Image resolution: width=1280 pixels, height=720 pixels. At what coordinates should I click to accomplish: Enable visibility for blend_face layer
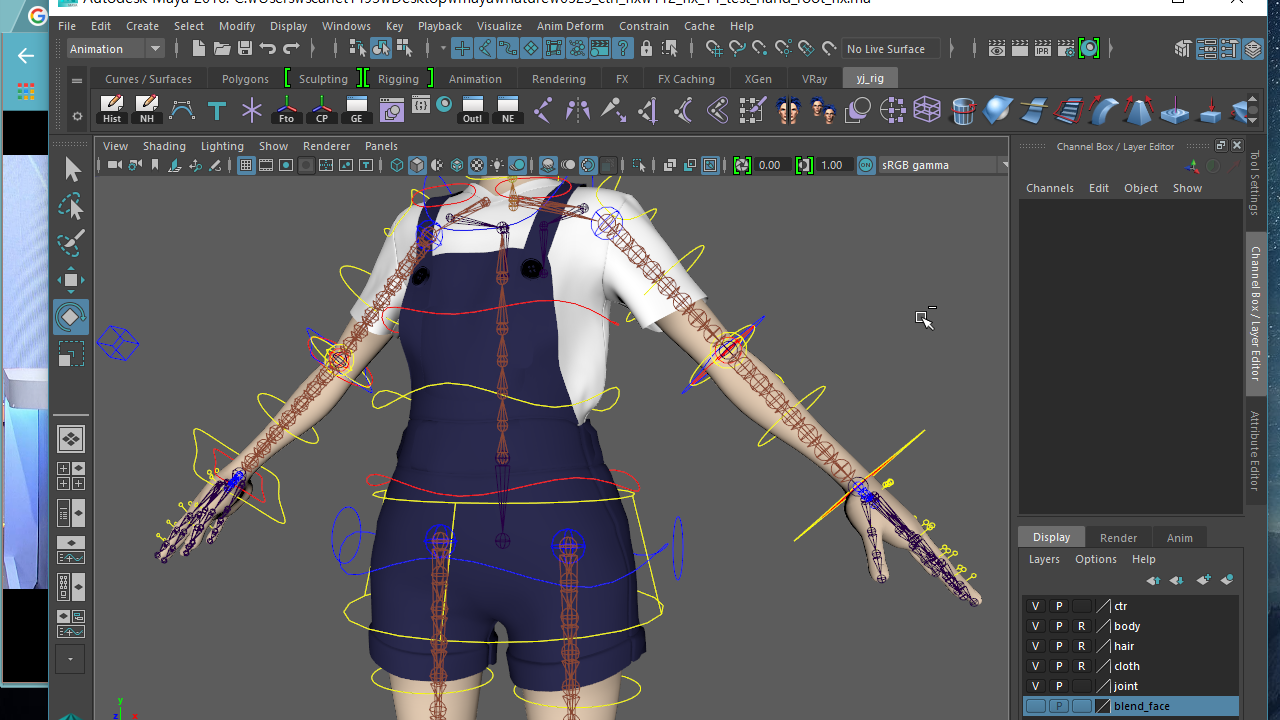1035,706
